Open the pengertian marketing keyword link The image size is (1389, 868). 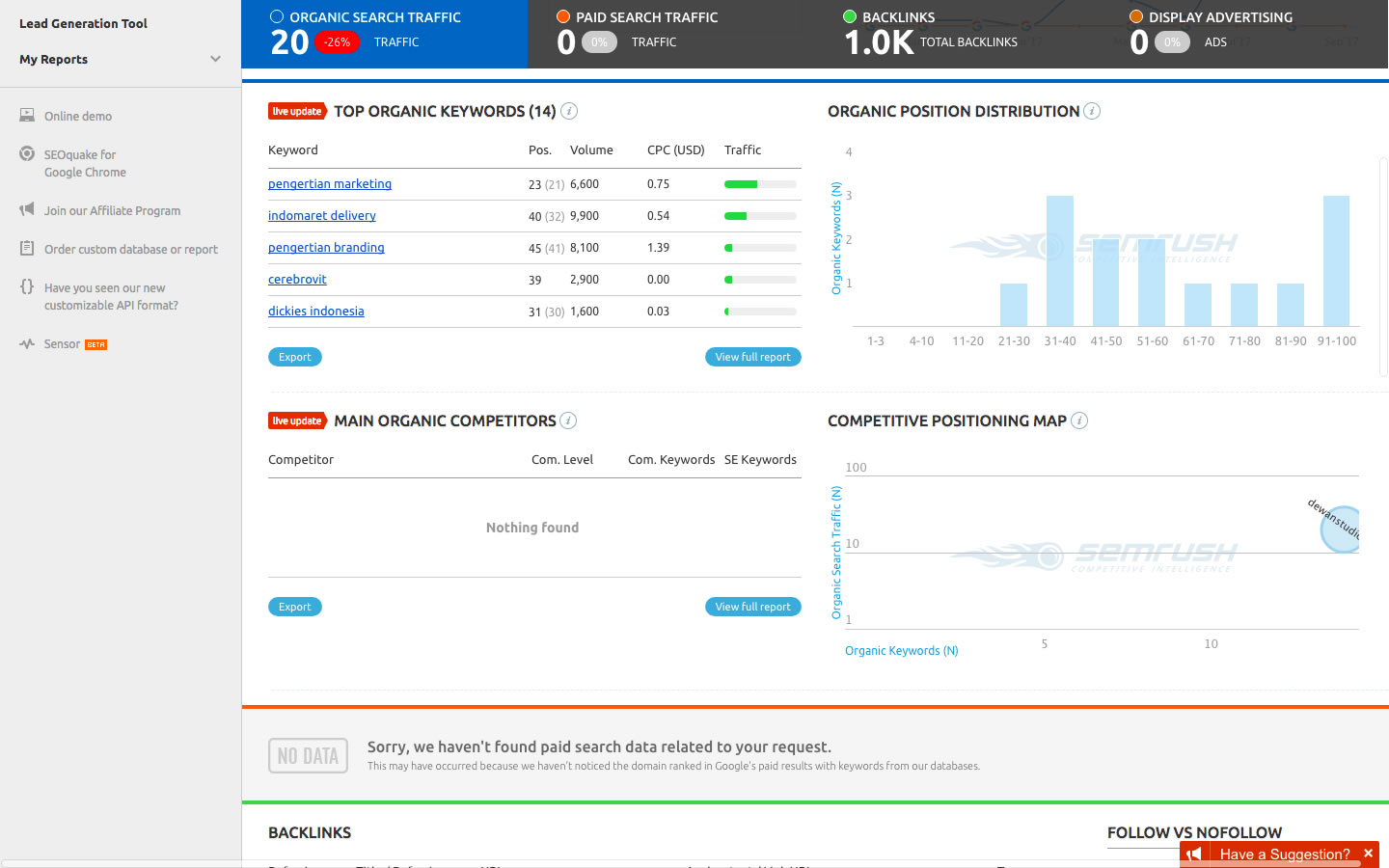pyautogui.click(x=330, y=184)
